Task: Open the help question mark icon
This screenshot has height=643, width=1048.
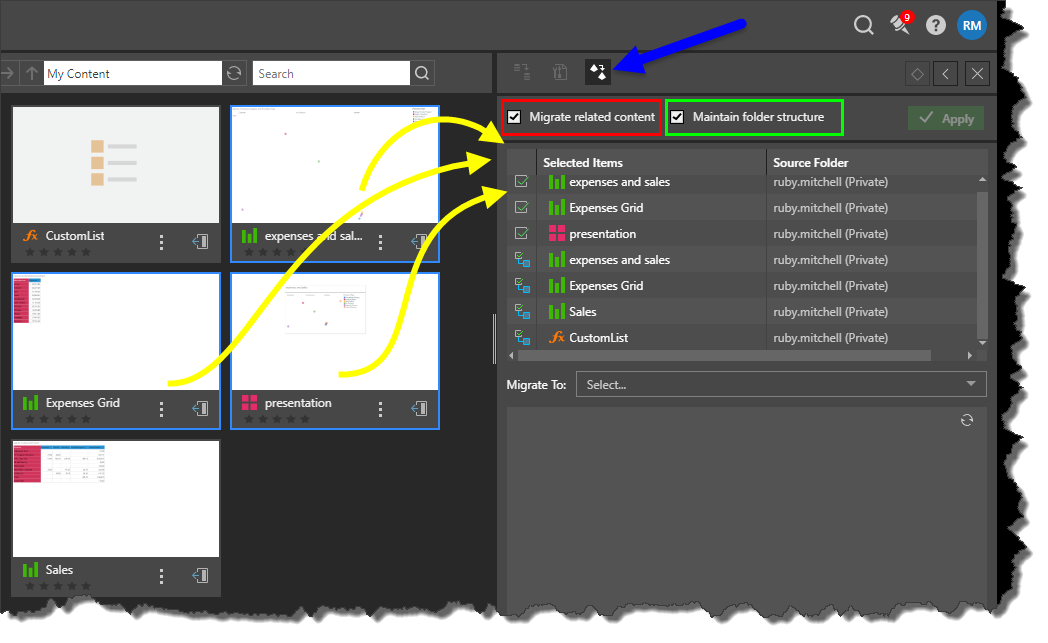Action: point(936,25)
